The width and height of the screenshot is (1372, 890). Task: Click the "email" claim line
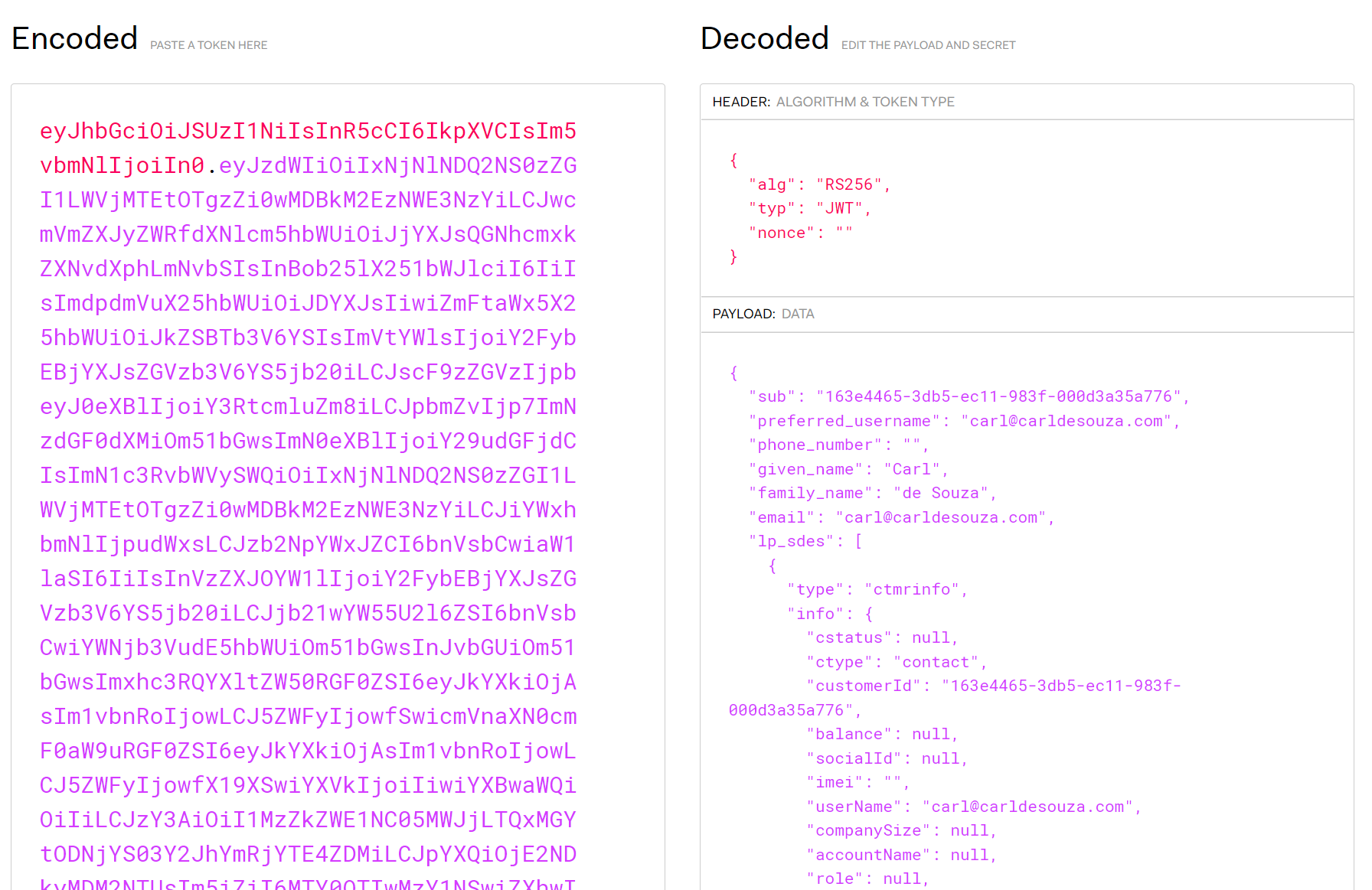901,517
